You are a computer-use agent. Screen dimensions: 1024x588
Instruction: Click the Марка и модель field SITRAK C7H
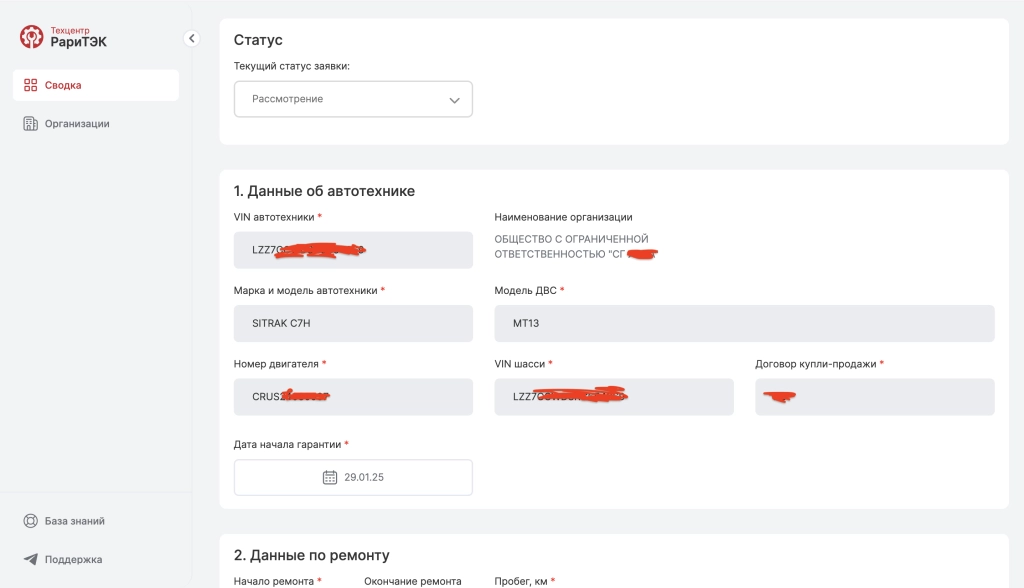pos(352,323)
